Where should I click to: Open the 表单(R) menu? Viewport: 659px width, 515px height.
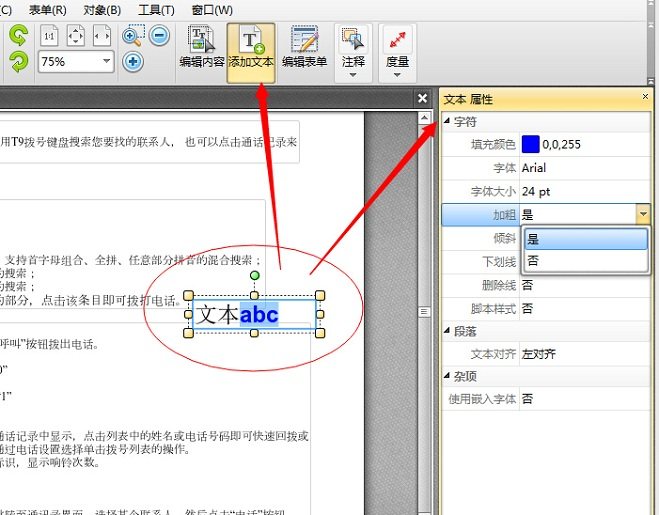(x=47, y=10)
